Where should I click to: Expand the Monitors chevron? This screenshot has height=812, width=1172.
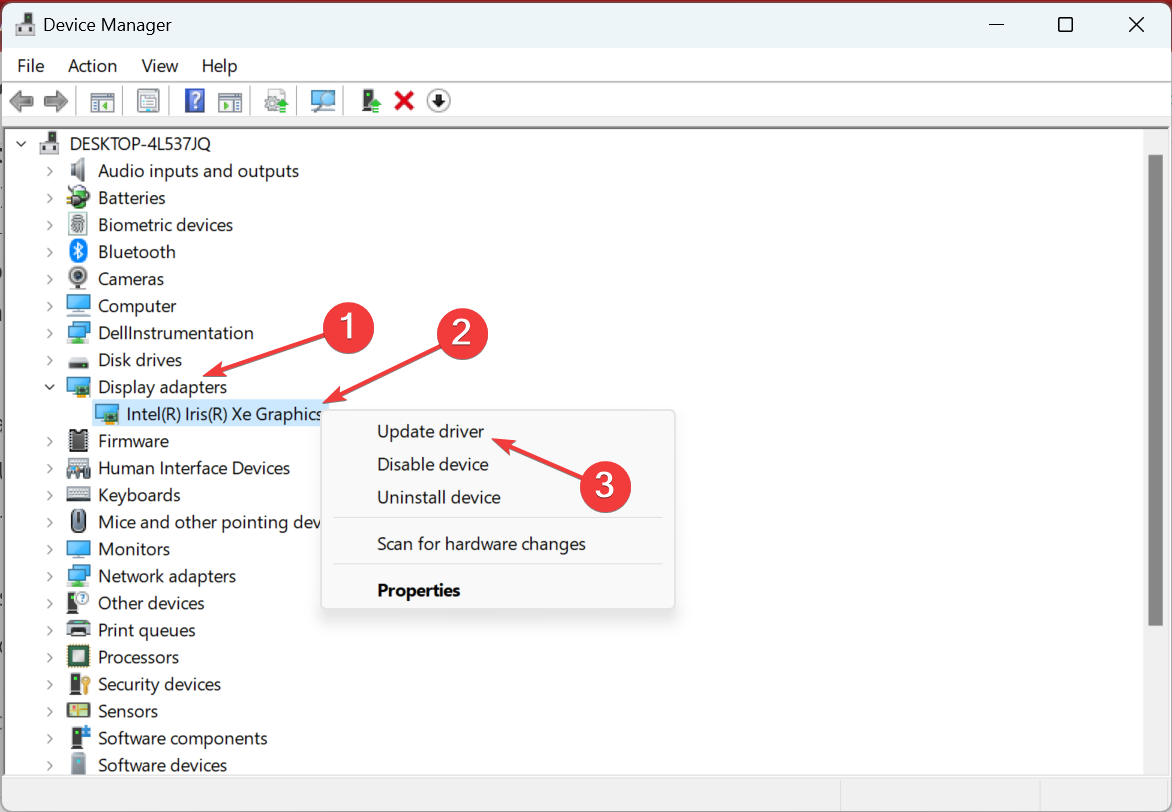[49, 550]
